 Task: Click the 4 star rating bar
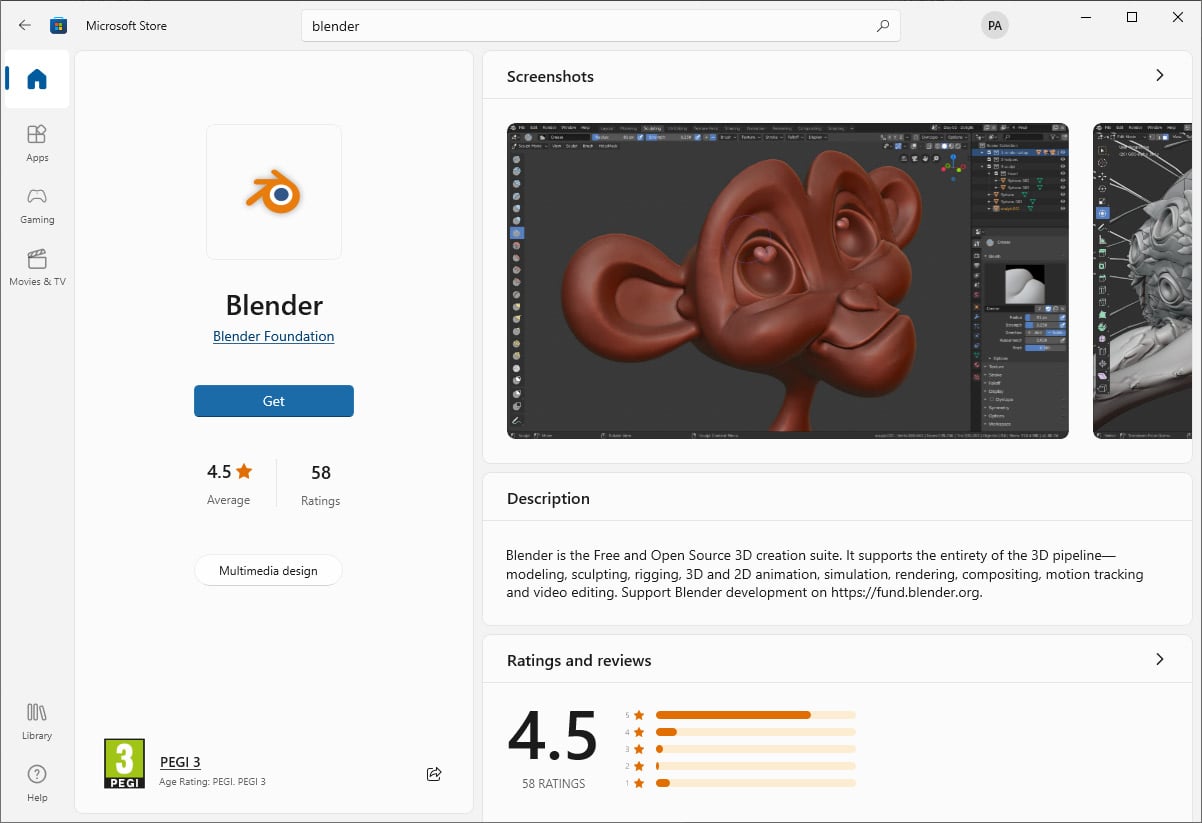(x=755, y=732)
